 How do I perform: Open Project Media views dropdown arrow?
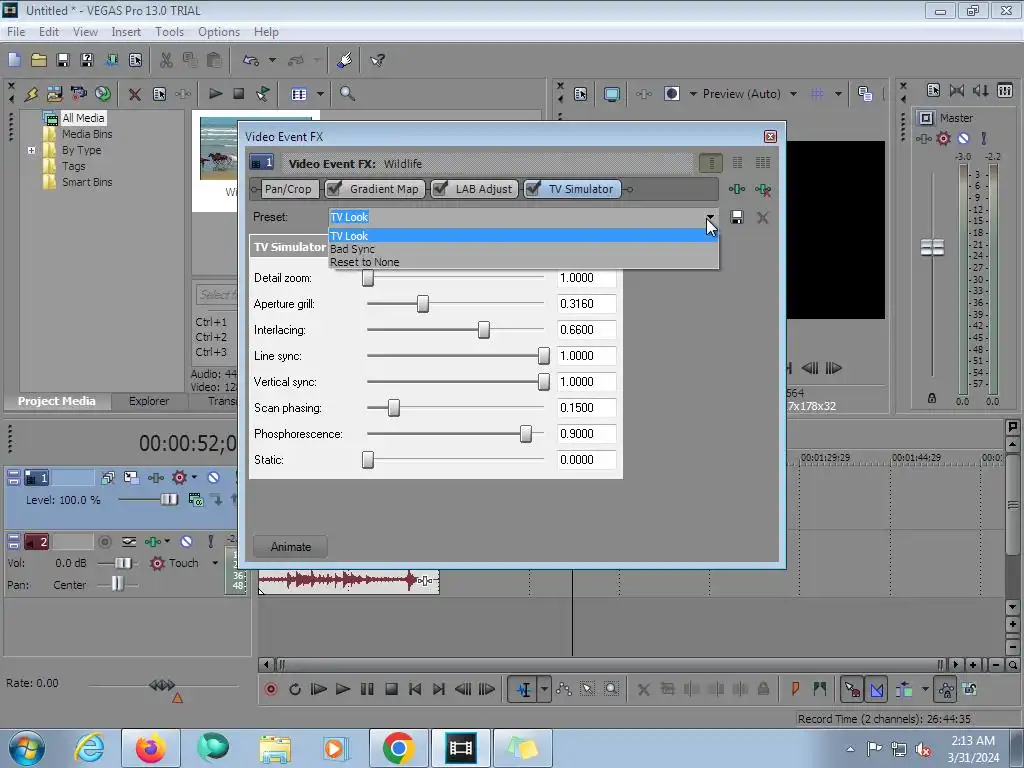click(x=320, y=94)
